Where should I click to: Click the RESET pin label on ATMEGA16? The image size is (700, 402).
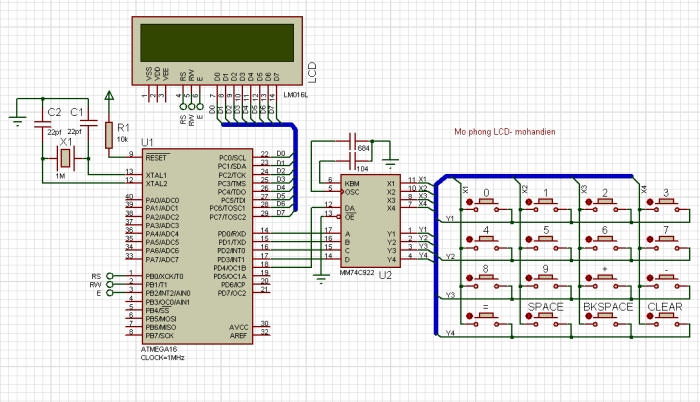157,157
